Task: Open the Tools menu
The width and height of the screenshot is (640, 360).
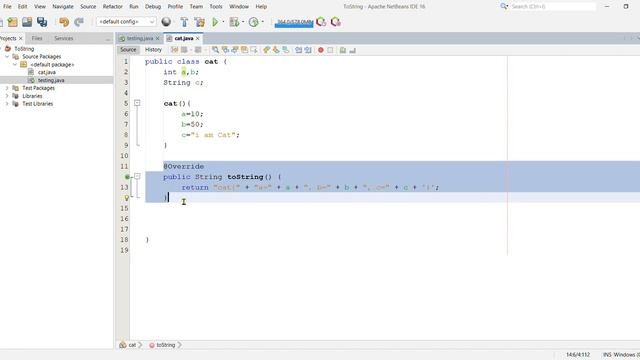Action: 216,7
